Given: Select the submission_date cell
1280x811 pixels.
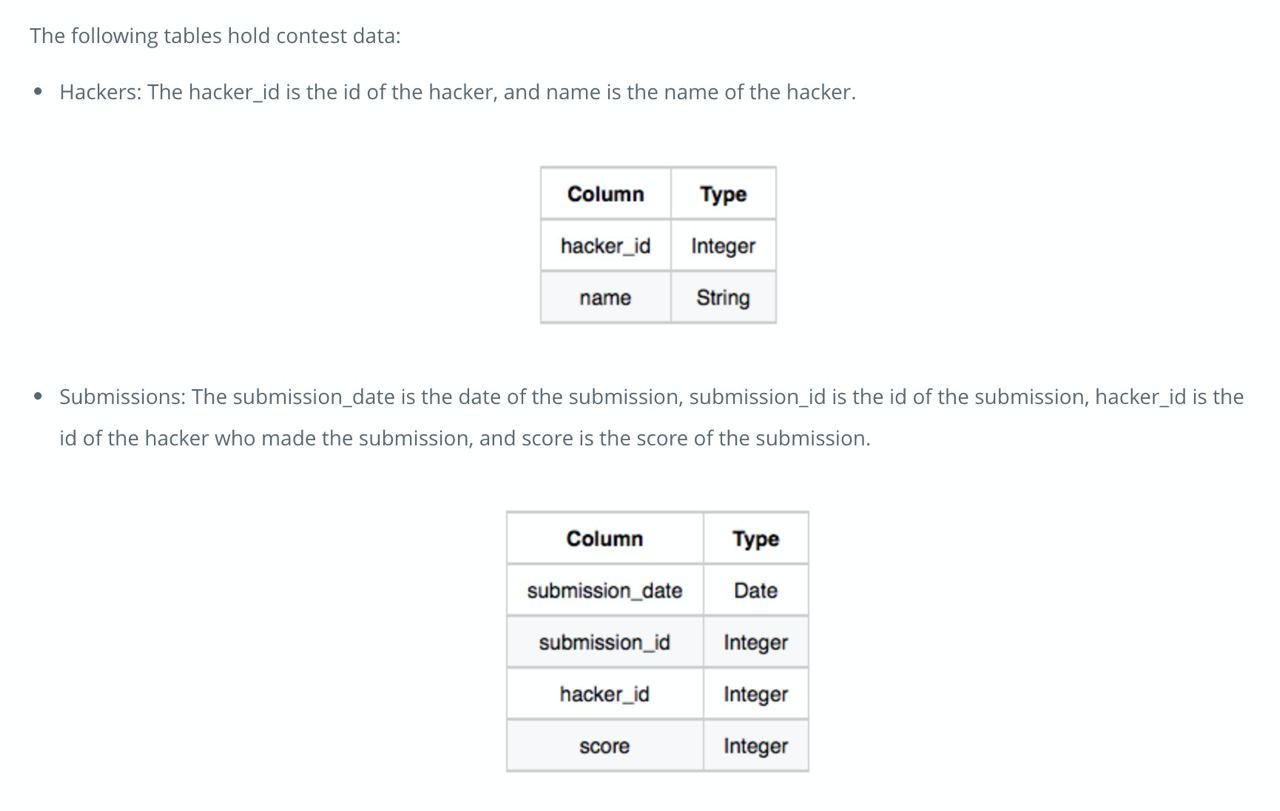Looking at the screenshot, I should point(605,591).
